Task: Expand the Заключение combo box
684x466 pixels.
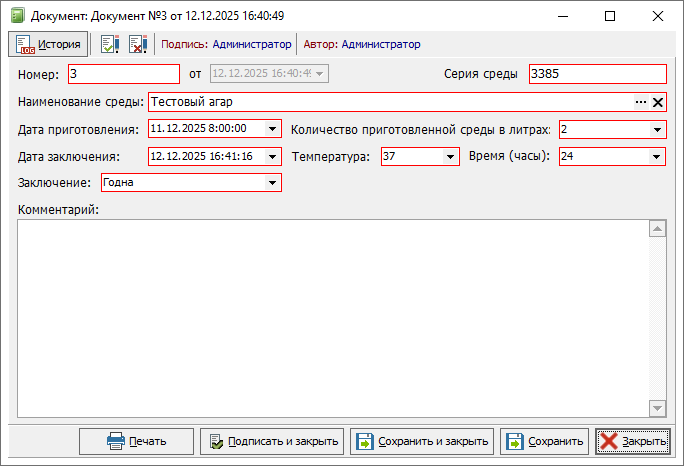Action: 272,183
